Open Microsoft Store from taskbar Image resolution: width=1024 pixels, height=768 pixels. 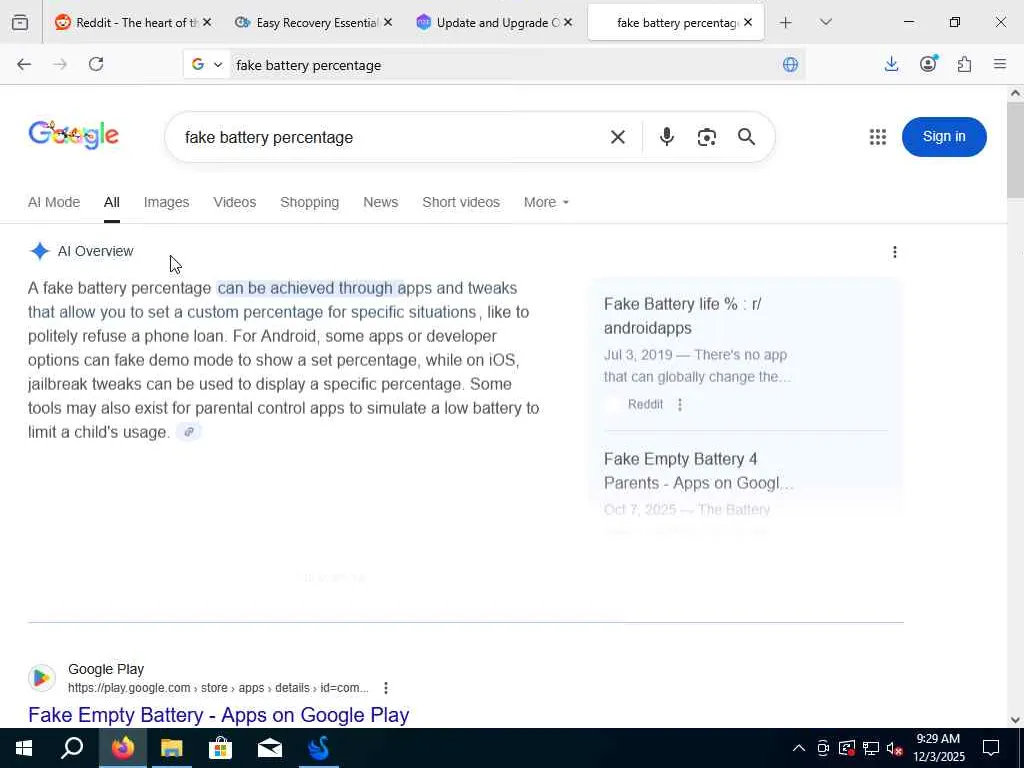point(221,748)
